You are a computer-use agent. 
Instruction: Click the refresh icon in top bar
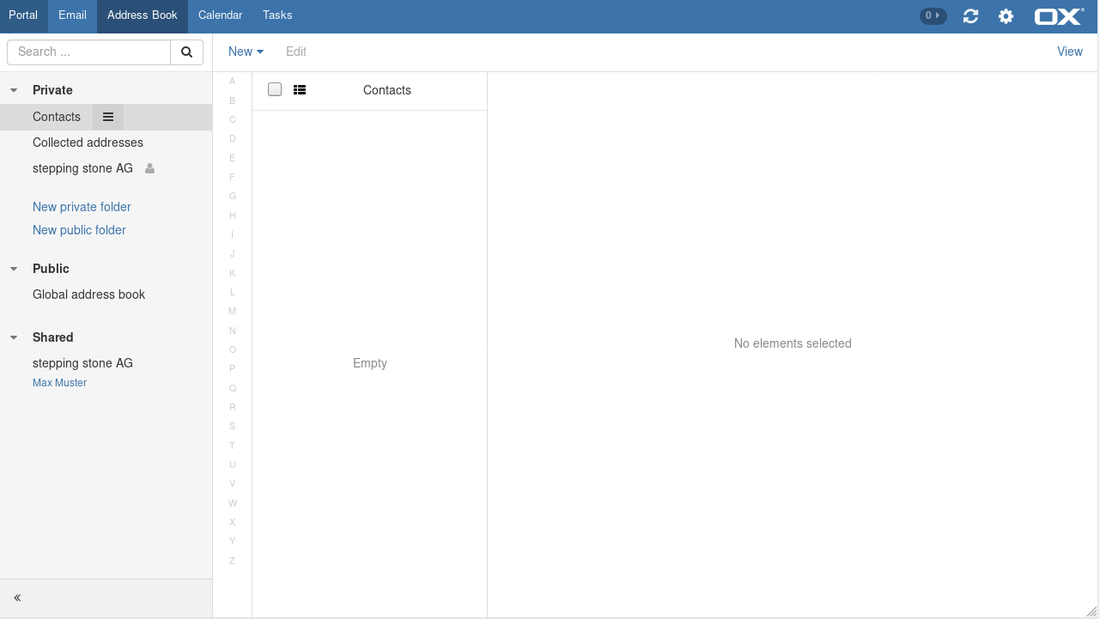click(x=970, y=16)
